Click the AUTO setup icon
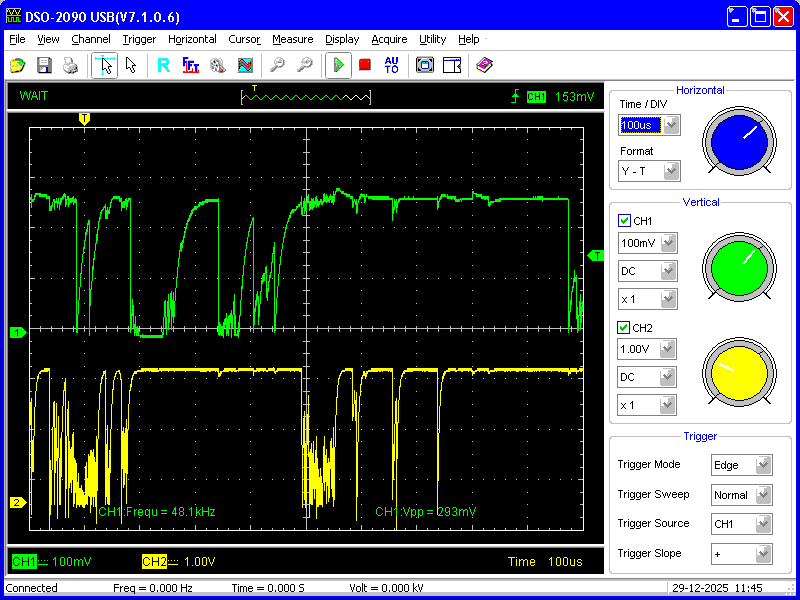The image size is (800, 600). pyautogui.click(x=391, y=65)
